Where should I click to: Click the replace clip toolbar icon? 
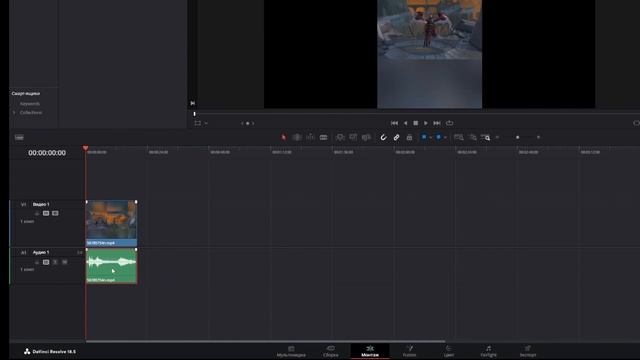[x=366, y=138]
